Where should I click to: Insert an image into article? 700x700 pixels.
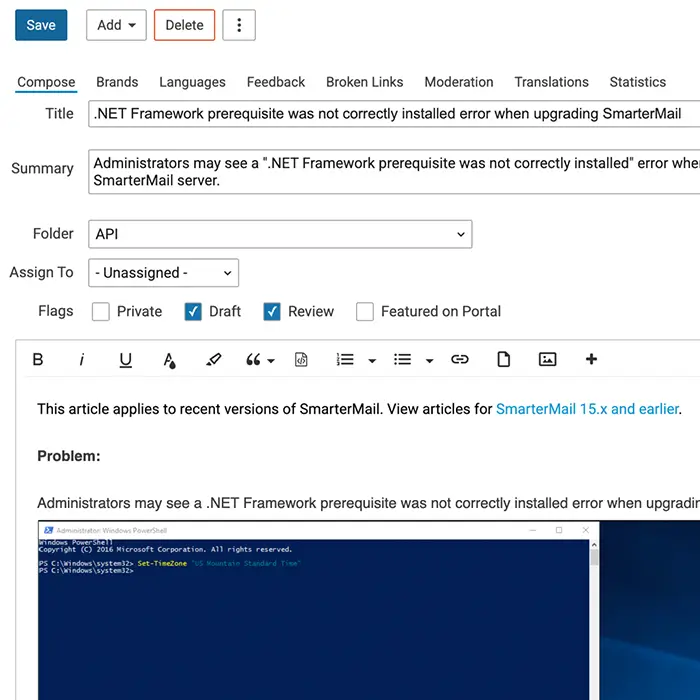tap(547, 359)
